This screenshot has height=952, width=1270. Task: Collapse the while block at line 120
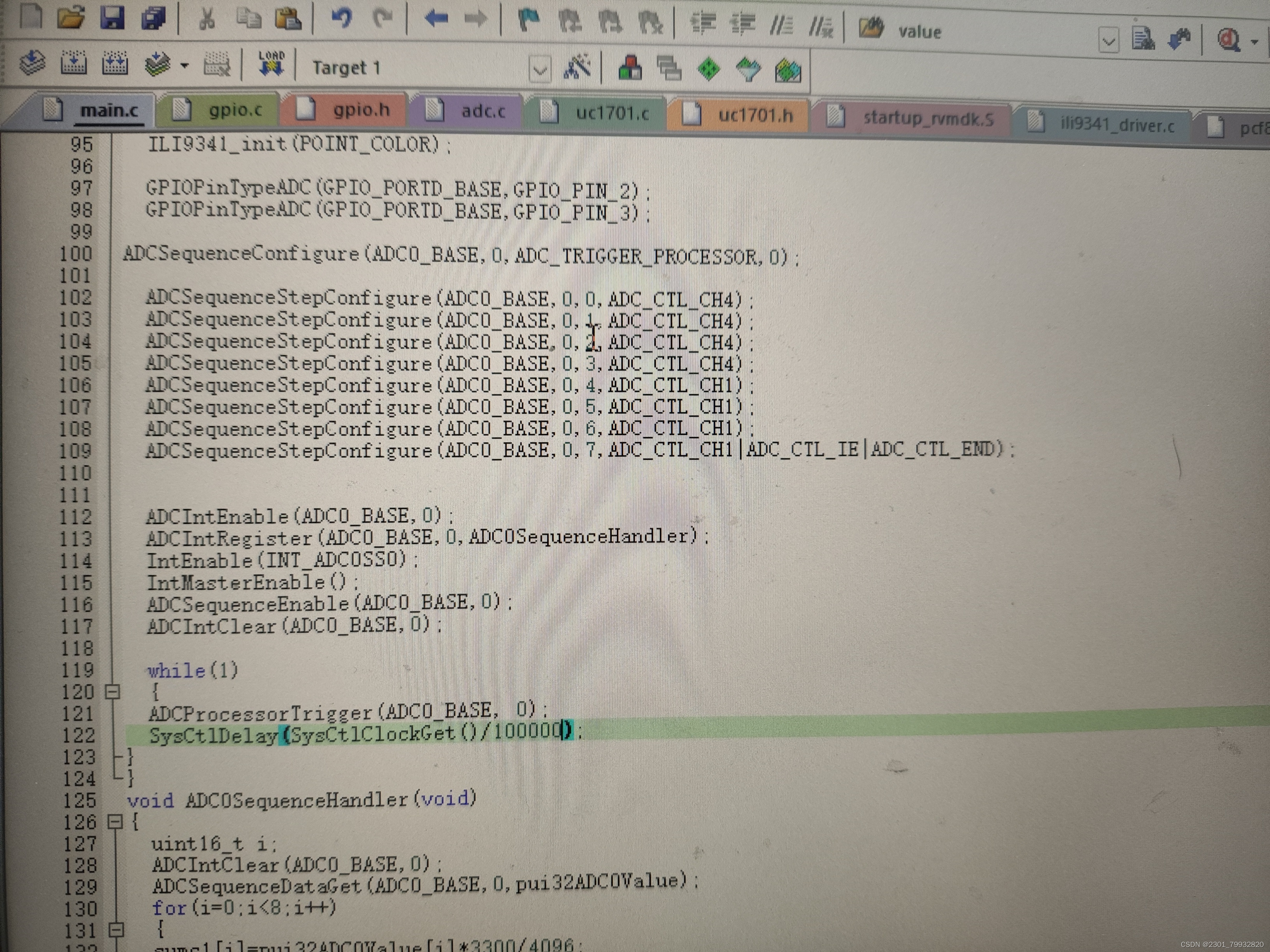click(112, 691)
